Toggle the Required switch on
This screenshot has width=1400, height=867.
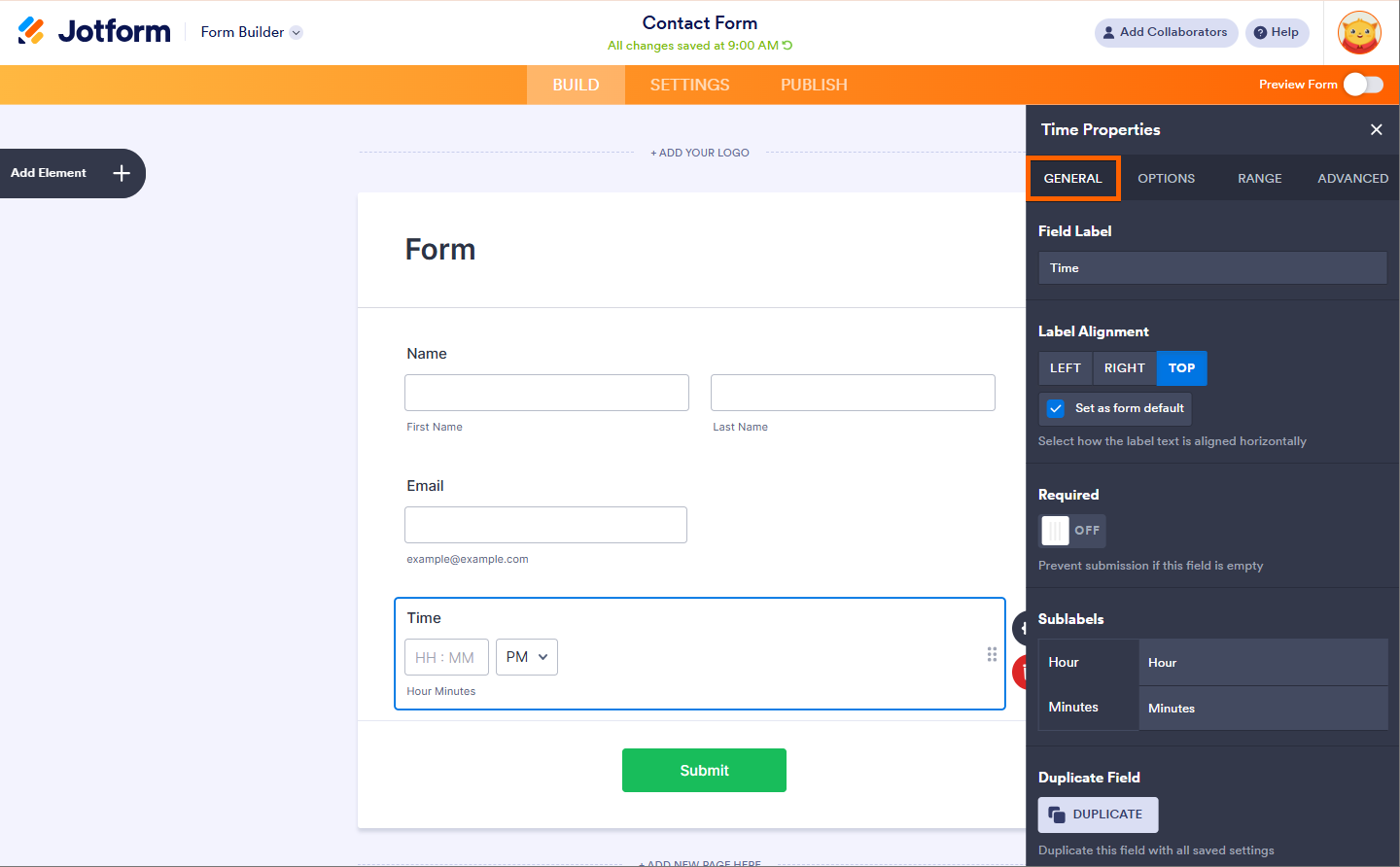tap(1071, 531)
